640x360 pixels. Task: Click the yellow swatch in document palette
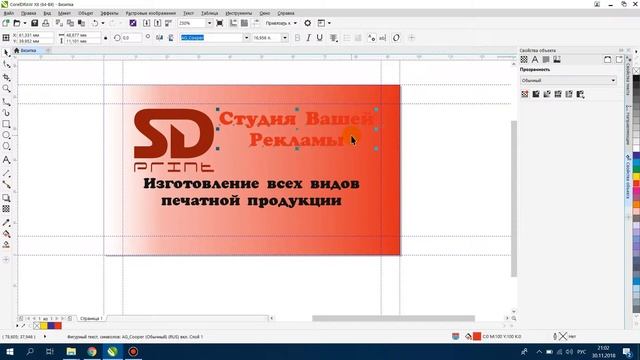pyautogui.click(x=43, y=326)
